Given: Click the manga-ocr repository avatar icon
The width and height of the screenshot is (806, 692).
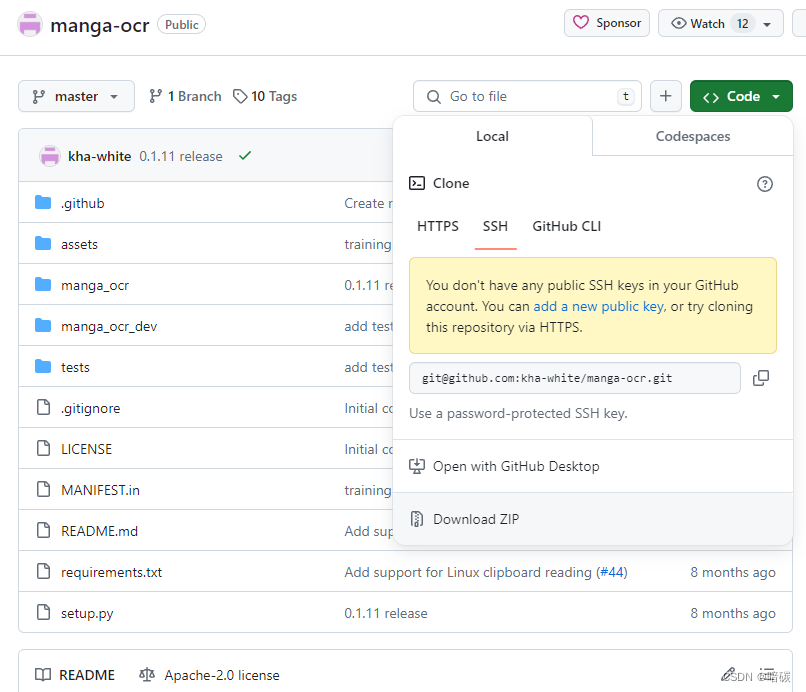Looking at the screenshot, I should coord(30,24).
